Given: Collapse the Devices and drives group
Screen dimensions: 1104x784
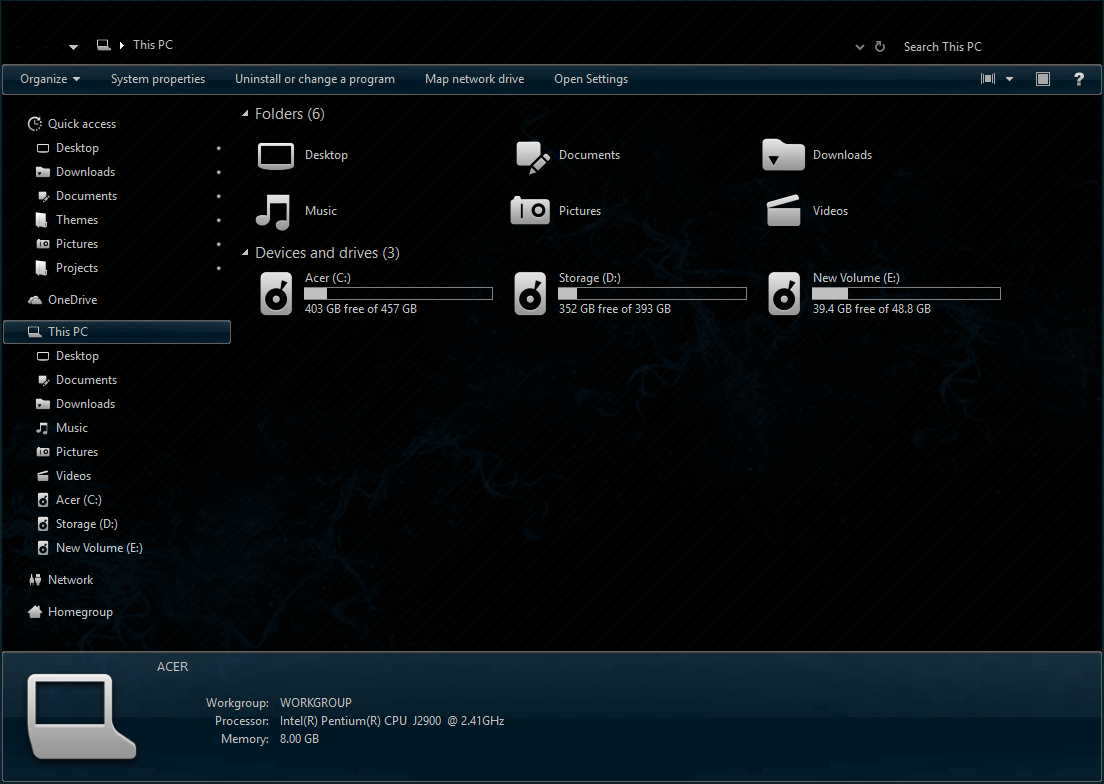Looking at the screenshot, I should (245, 254).
